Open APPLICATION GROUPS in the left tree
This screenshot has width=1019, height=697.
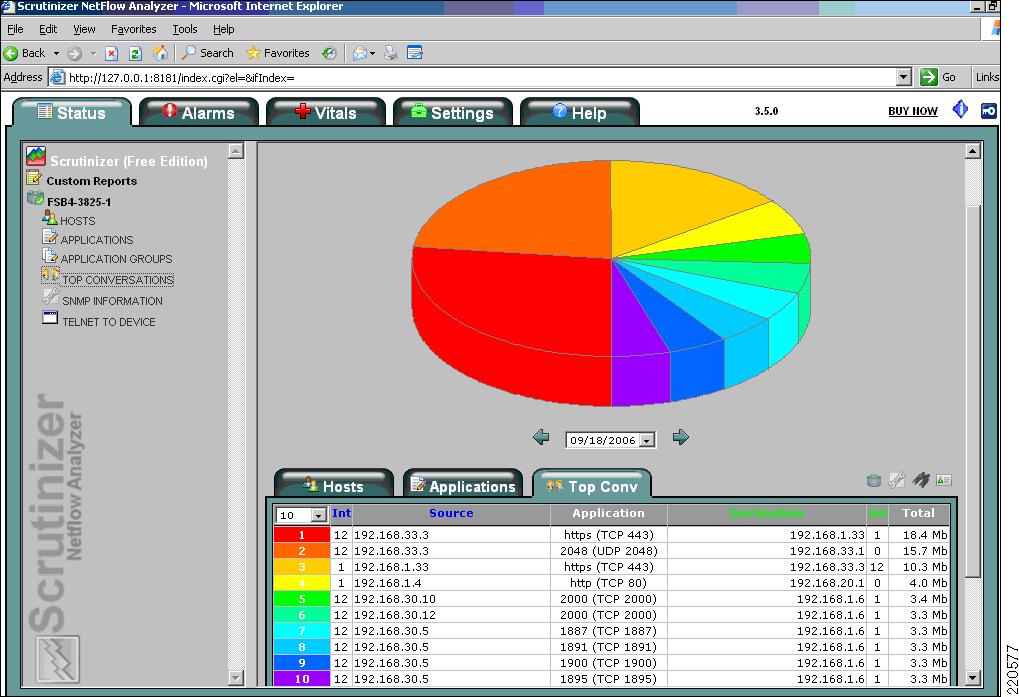click(x=116, y=259)
